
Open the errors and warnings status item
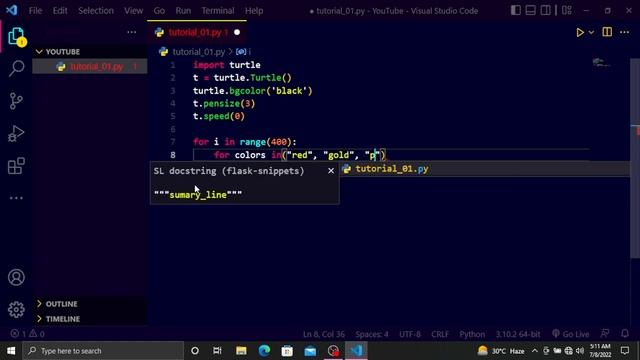27,334
